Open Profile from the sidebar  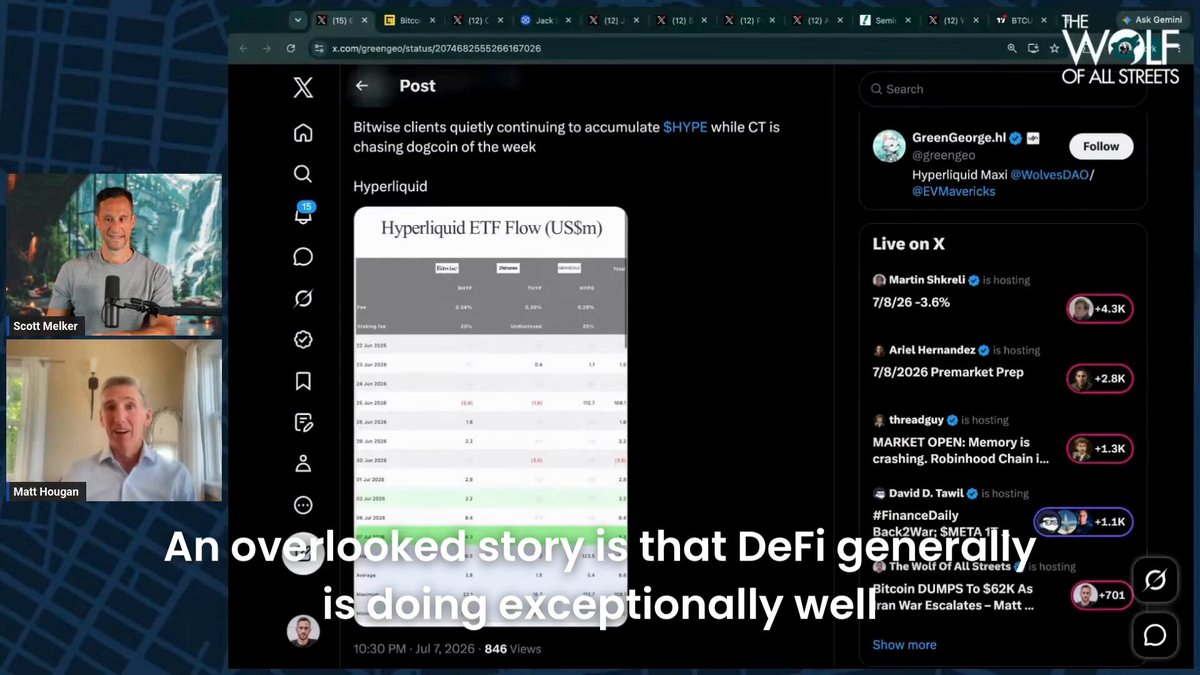pos(303,464)
